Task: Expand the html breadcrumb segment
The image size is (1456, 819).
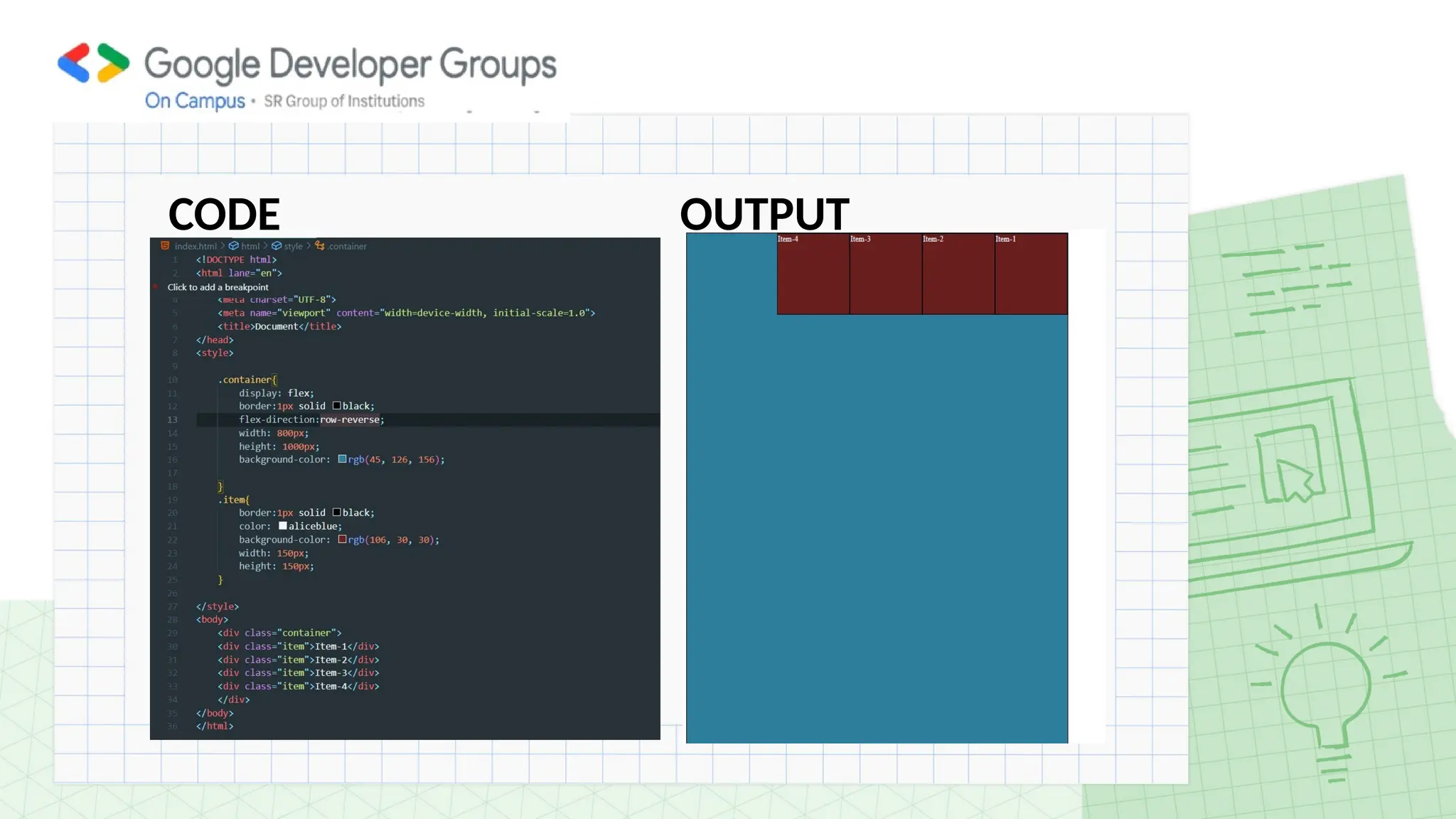Action: click(250, 247)
